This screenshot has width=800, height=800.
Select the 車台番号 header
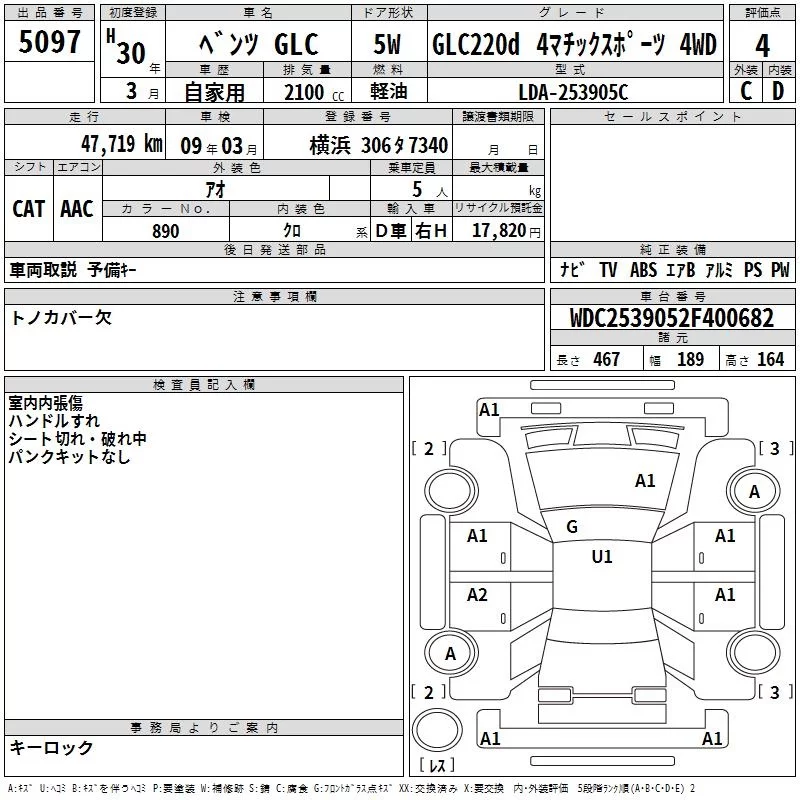672,296
